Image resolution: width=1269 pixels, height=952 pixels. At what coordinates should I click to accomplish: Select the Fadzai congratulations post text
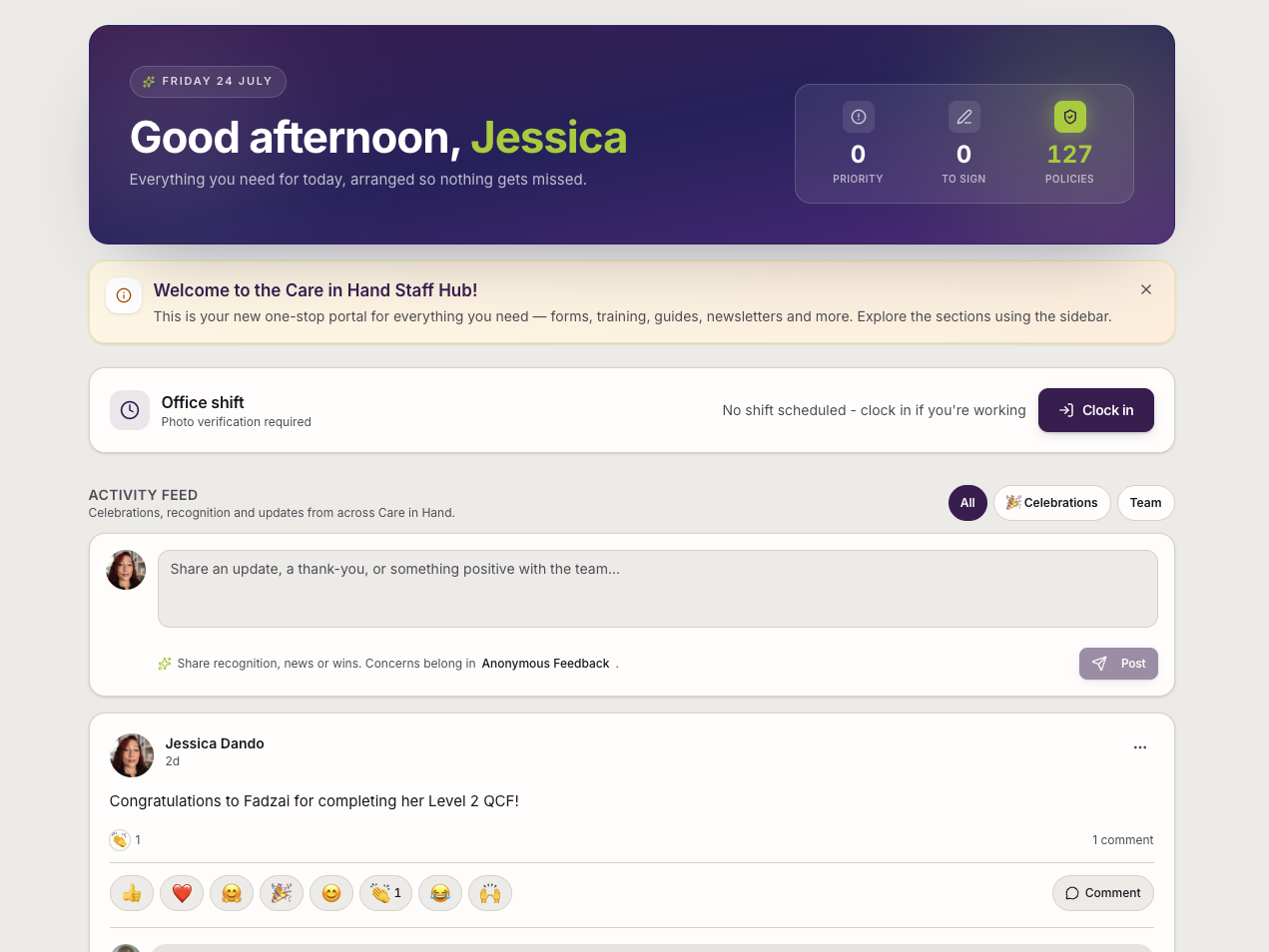click(x=314, y=801)
